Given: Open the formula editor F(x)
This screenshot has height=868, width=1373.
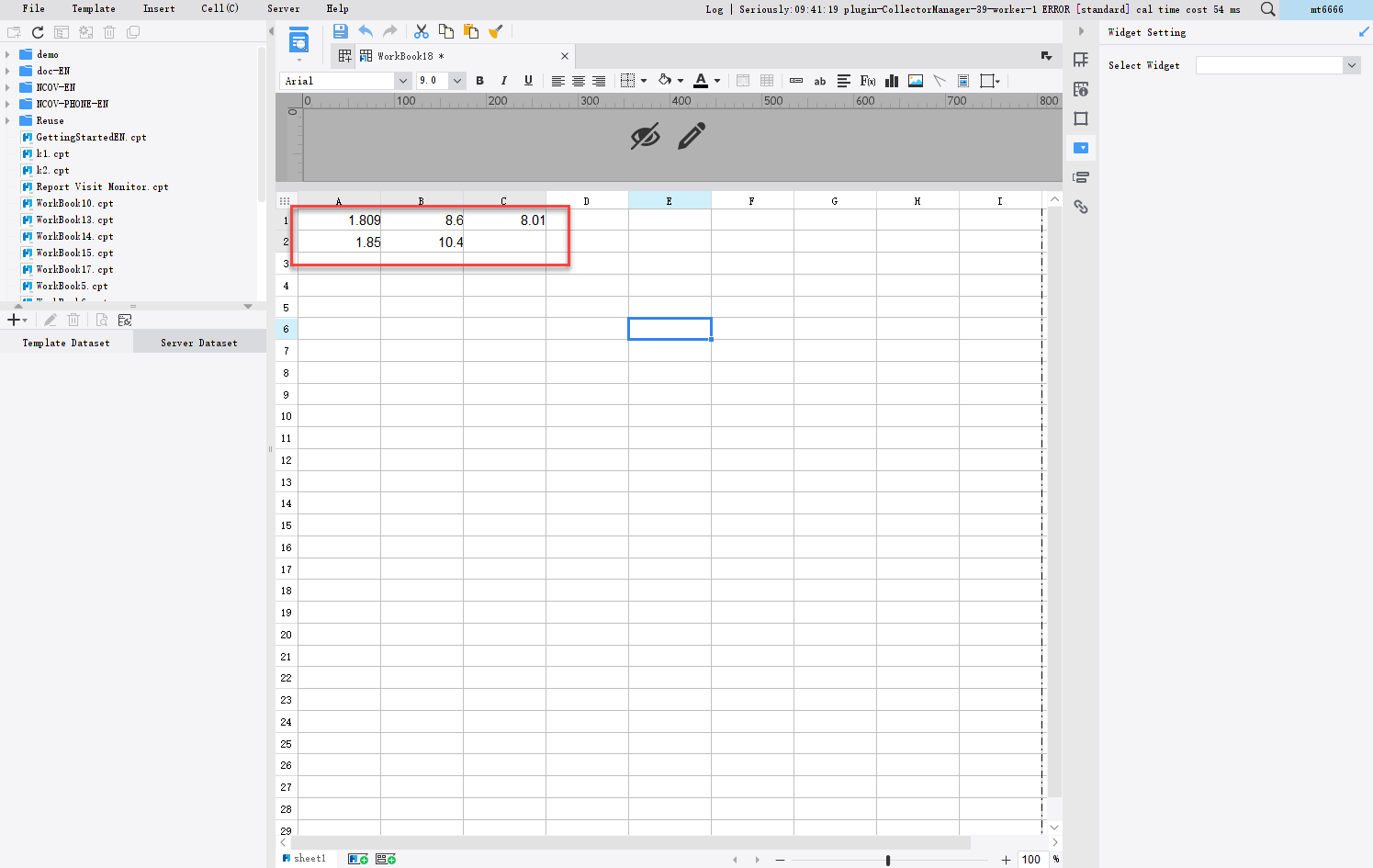Looking at the screenshot, I should (x=867, y=81).
